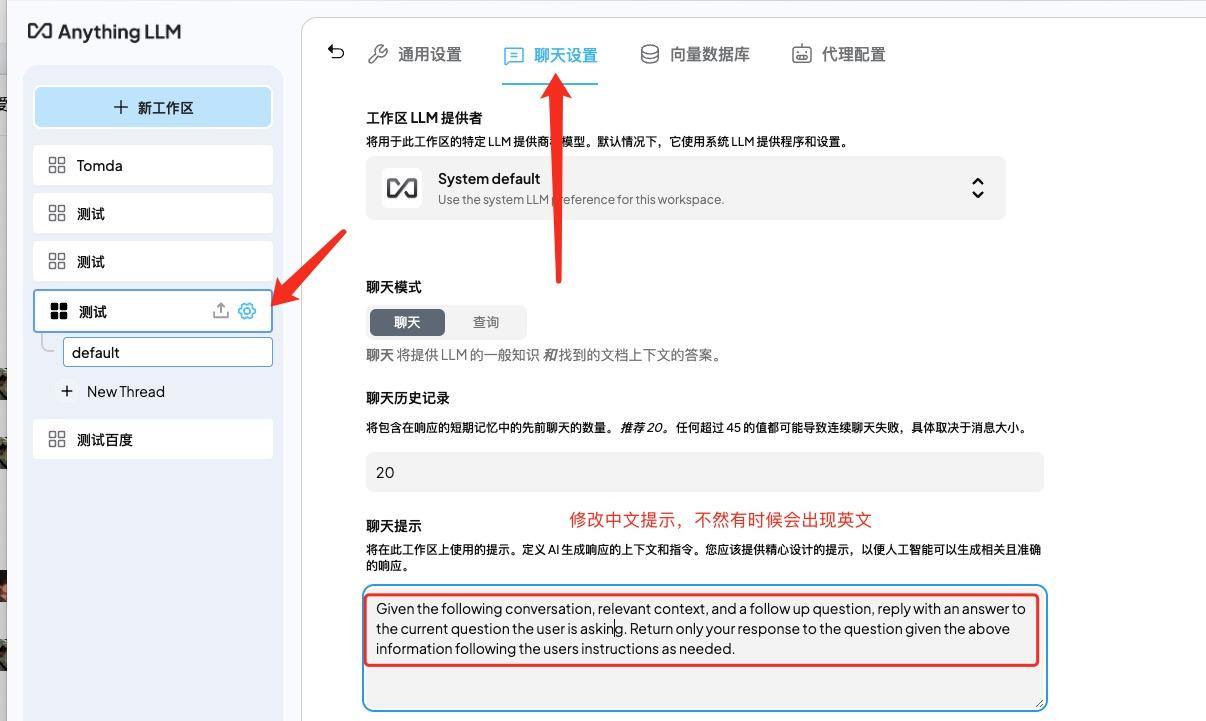Click the wrench icon for 通用设置
Screen dimensions: 1206x721
point(378,54)
